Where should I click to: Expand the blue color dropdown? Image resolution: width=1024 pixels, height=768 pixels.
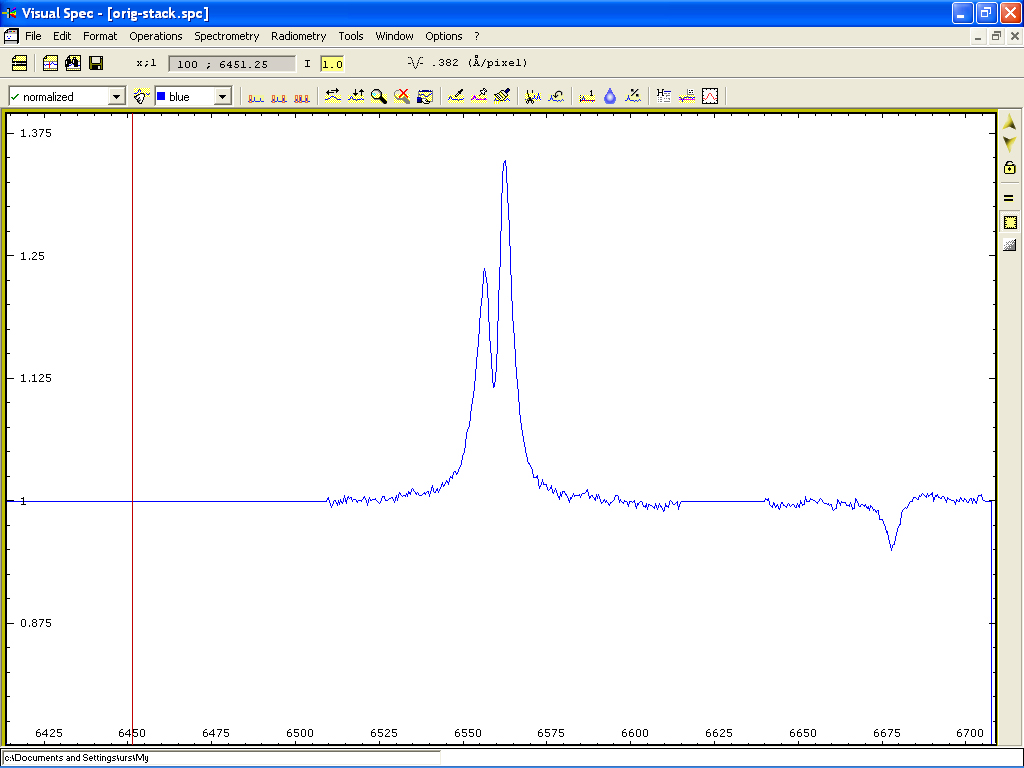point(223,97)
